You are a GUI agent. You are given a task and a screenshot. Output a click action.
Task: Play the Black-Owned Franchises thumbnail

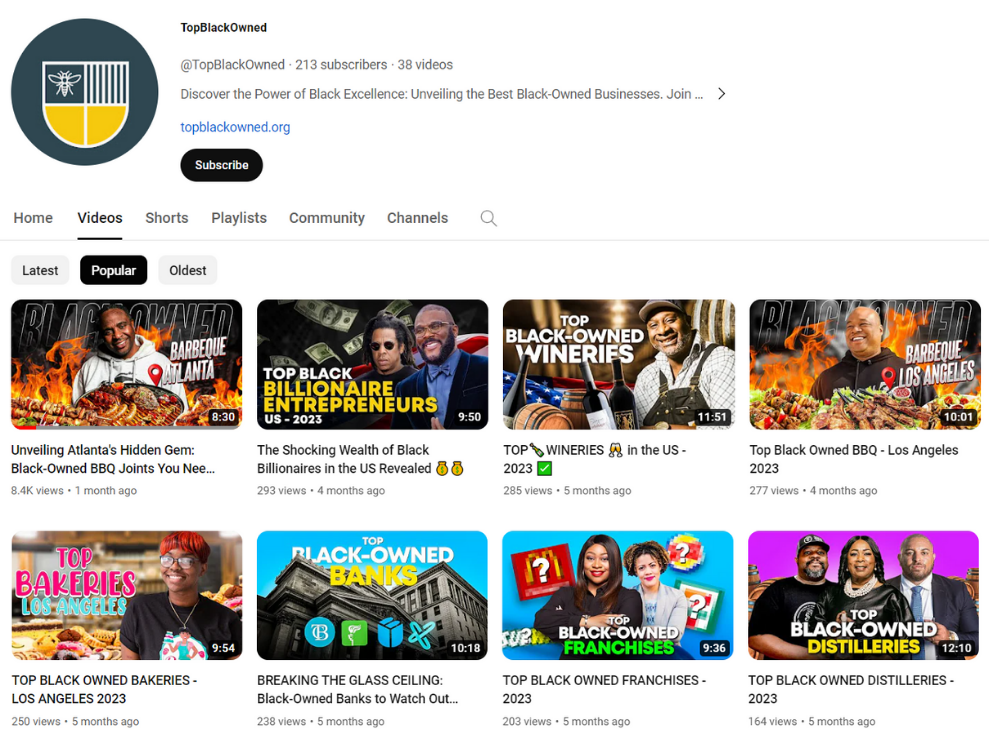click(618, 595)
